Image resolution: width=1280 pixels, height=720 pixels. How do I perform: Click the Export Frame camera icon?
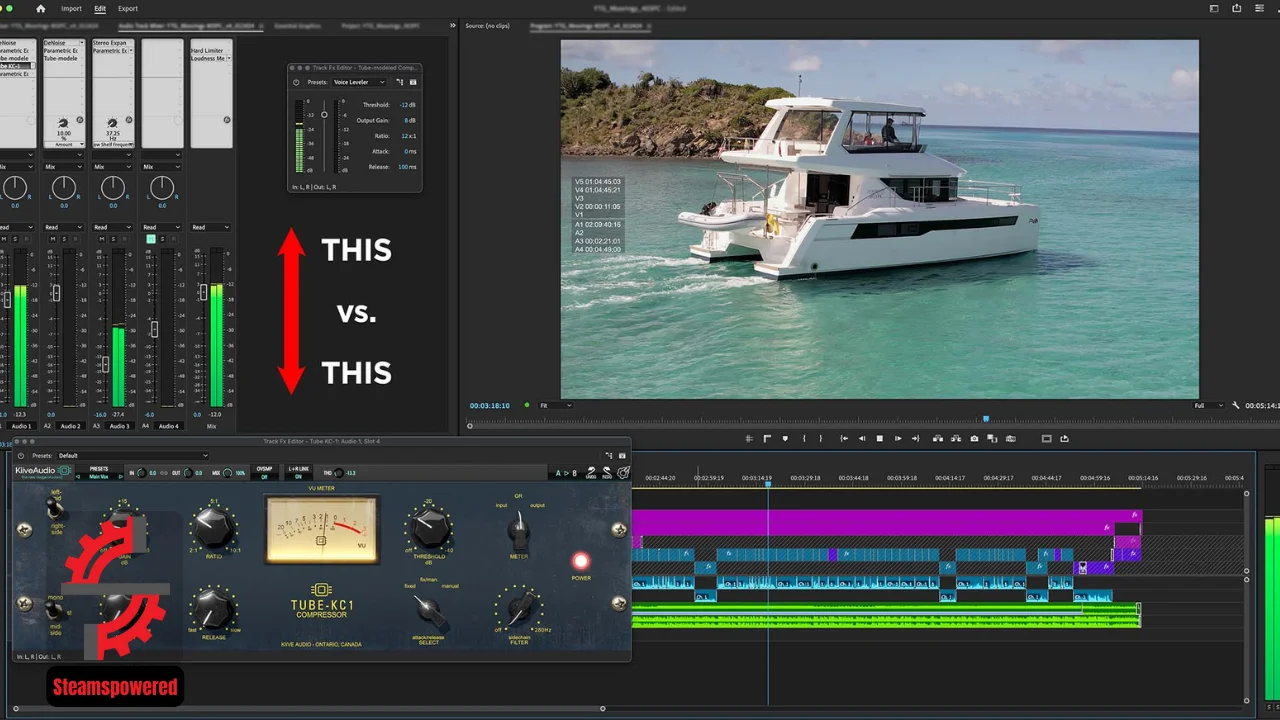(974, 438)
